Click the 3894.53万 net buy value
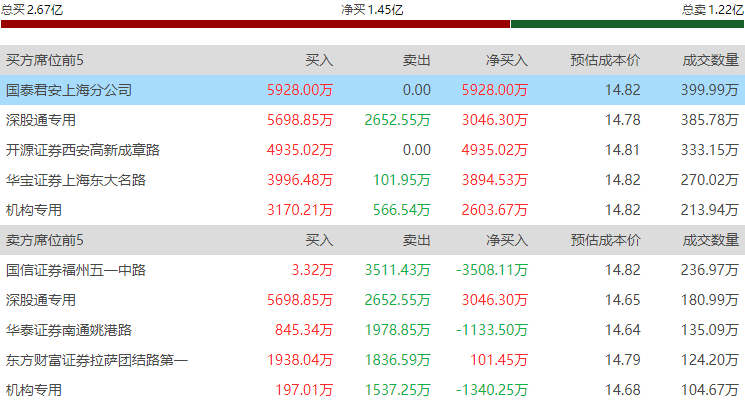 pyautogui.click(x=495, y=180)
